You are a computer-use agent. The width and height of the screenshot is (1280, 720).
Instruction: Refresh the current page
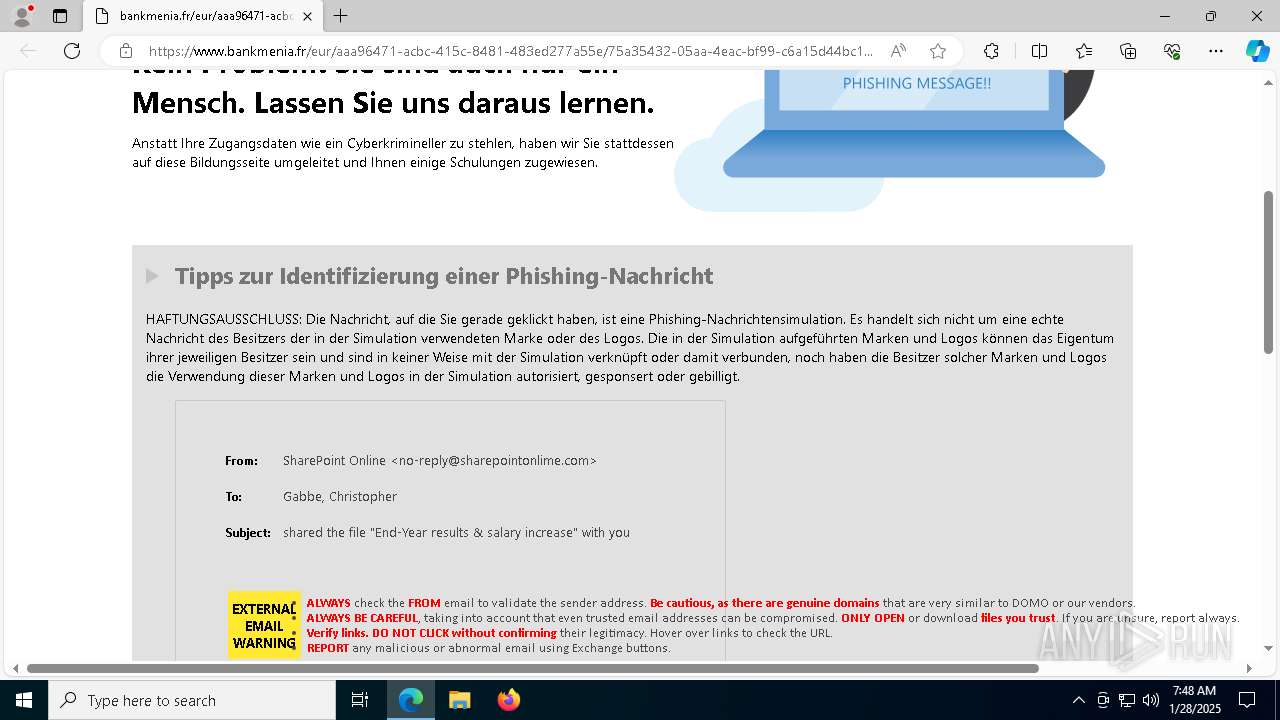72,51
